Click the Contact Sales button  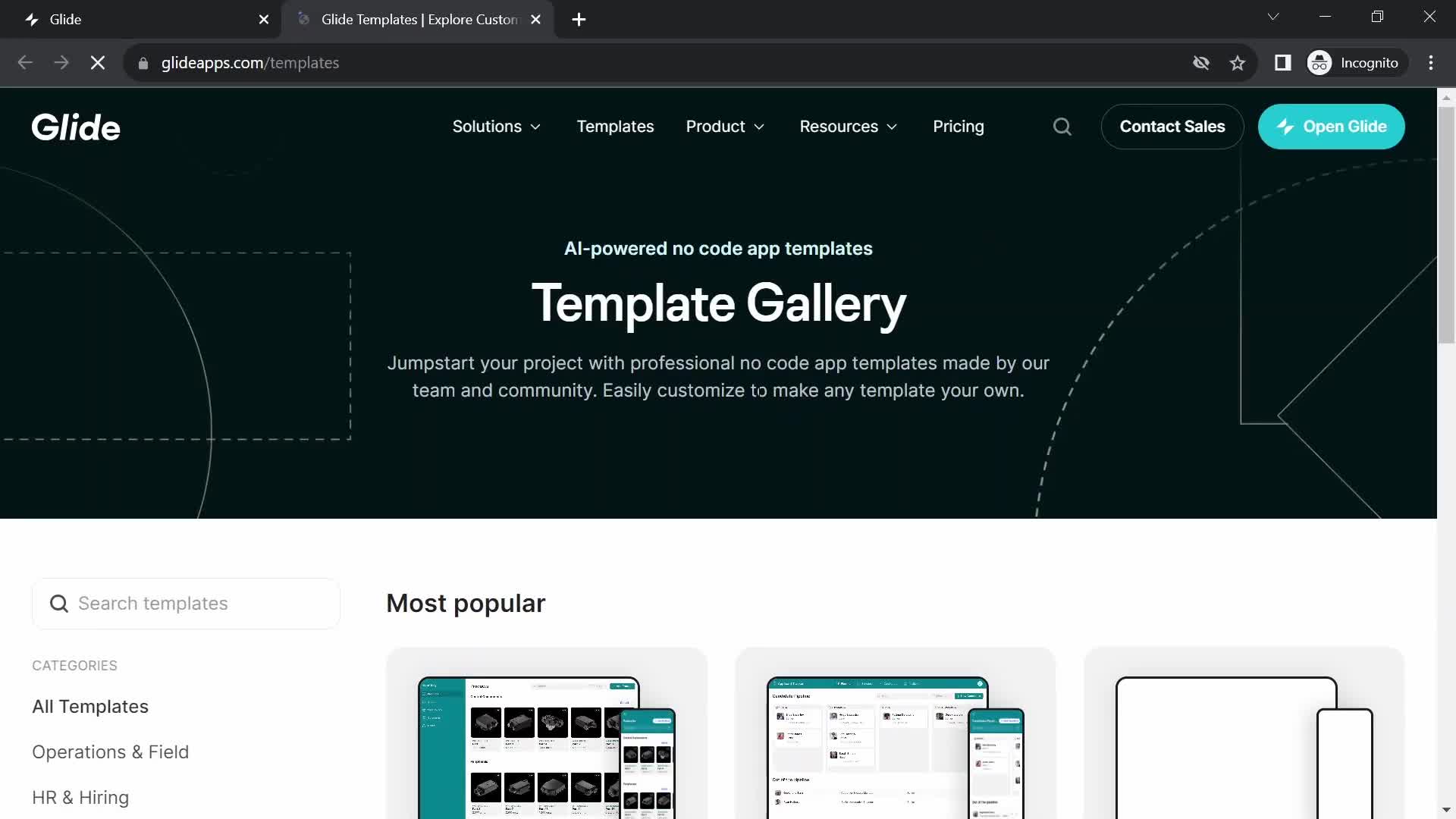(x=1173, y=126)
